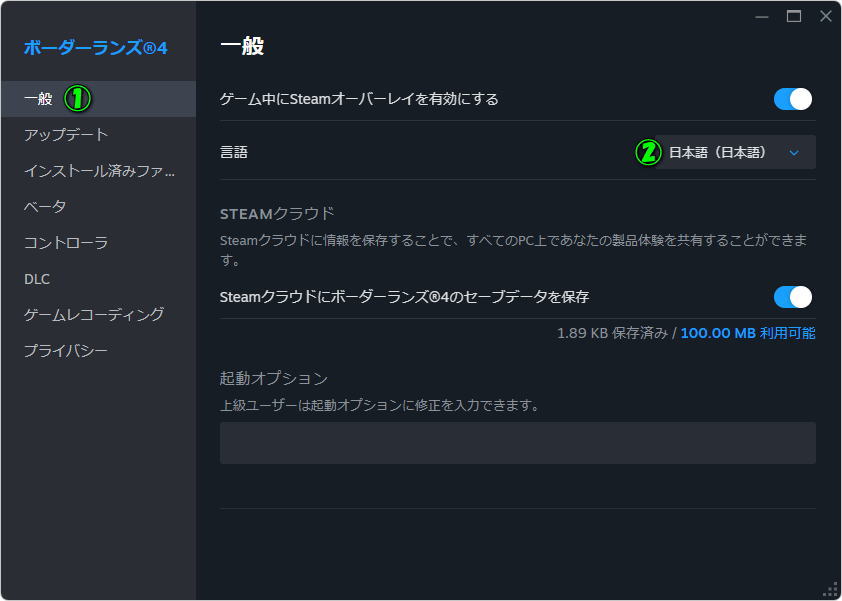Grab the window resize grip icon
The image size is (842, 601).
(830, 590)
